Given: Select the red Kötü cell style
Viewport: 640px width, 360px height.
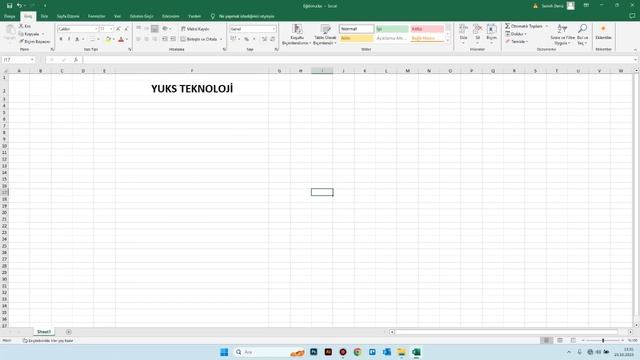Looking at the screenshot, I should tap(427, 29).
